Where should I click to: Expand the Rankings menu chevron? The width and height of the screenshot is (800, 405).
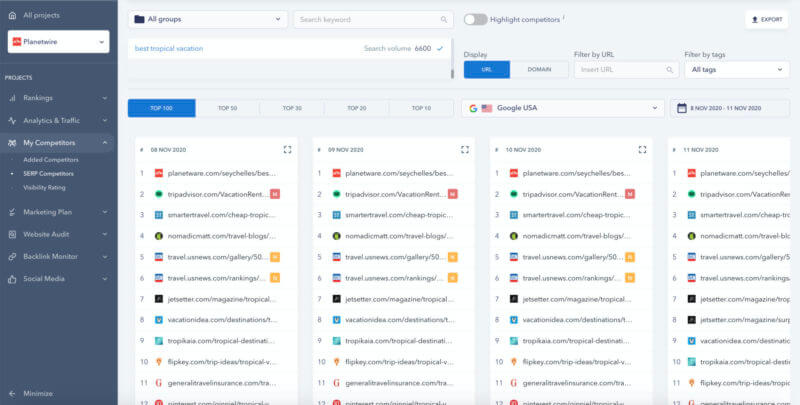pyautogui.click(x=105, y=98)
